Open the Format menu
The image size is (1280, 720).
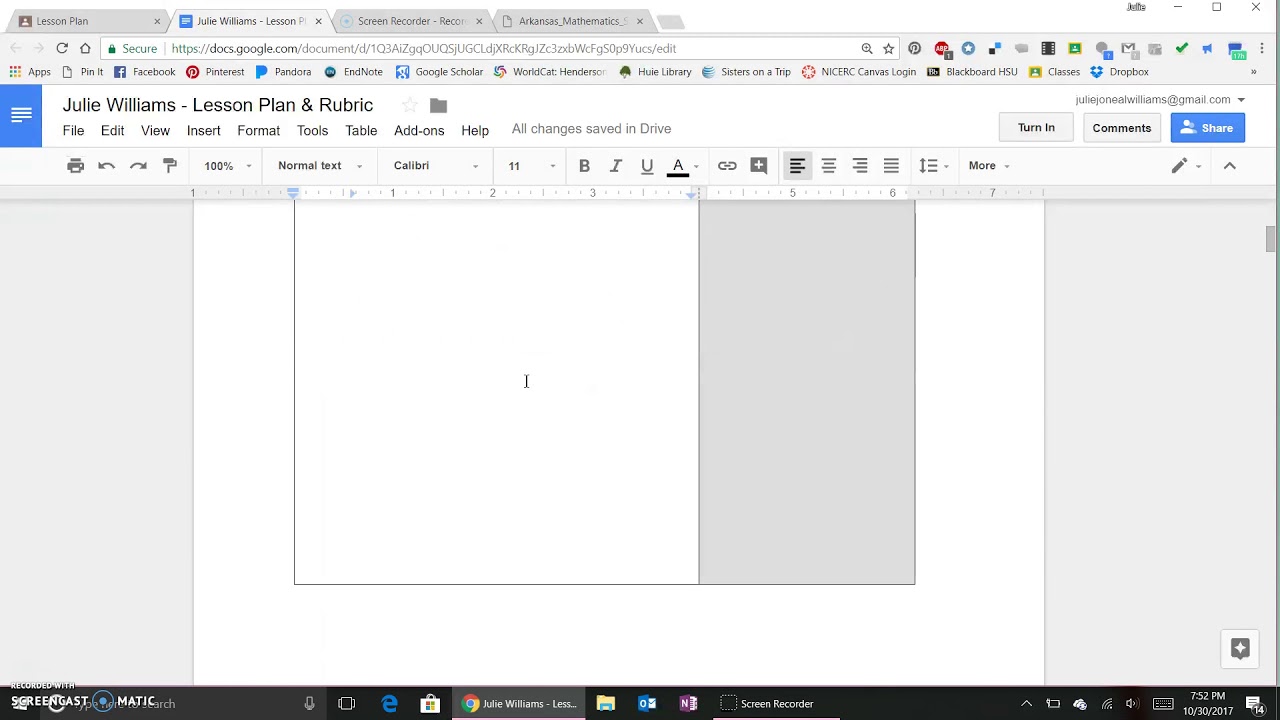pyautogui.click(x=258, y=131)
